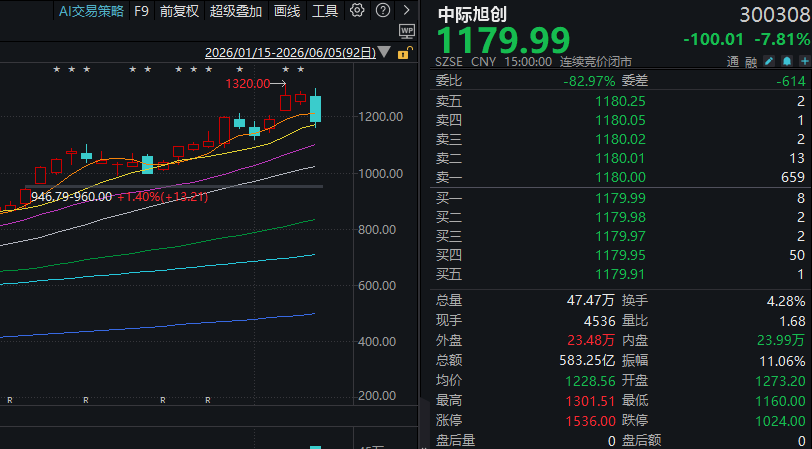Click 外盘 value 23.48万
Image resolution: width=812 pixels, height=449 pixels.
tap(591, 340)
